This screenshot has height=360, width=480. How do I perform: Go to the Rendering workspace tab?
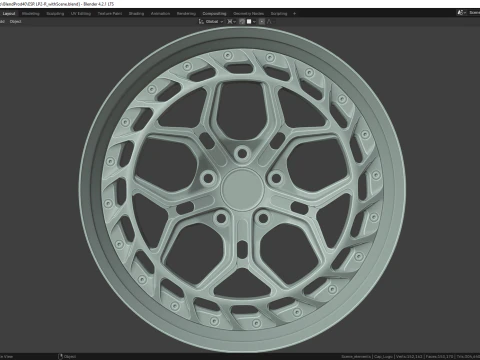[x=186, y=14]
